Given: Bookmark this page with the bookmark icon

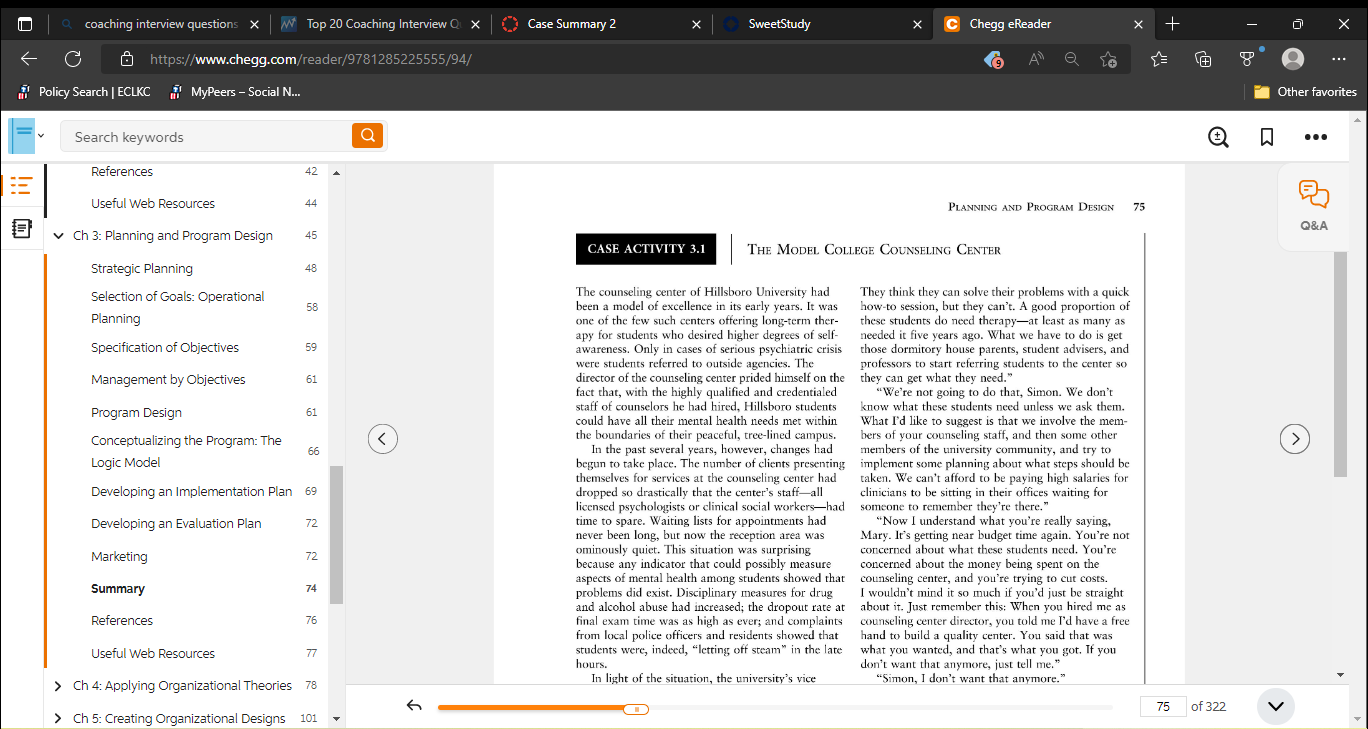Looking at the screenshot, I should pos(1267,137).
